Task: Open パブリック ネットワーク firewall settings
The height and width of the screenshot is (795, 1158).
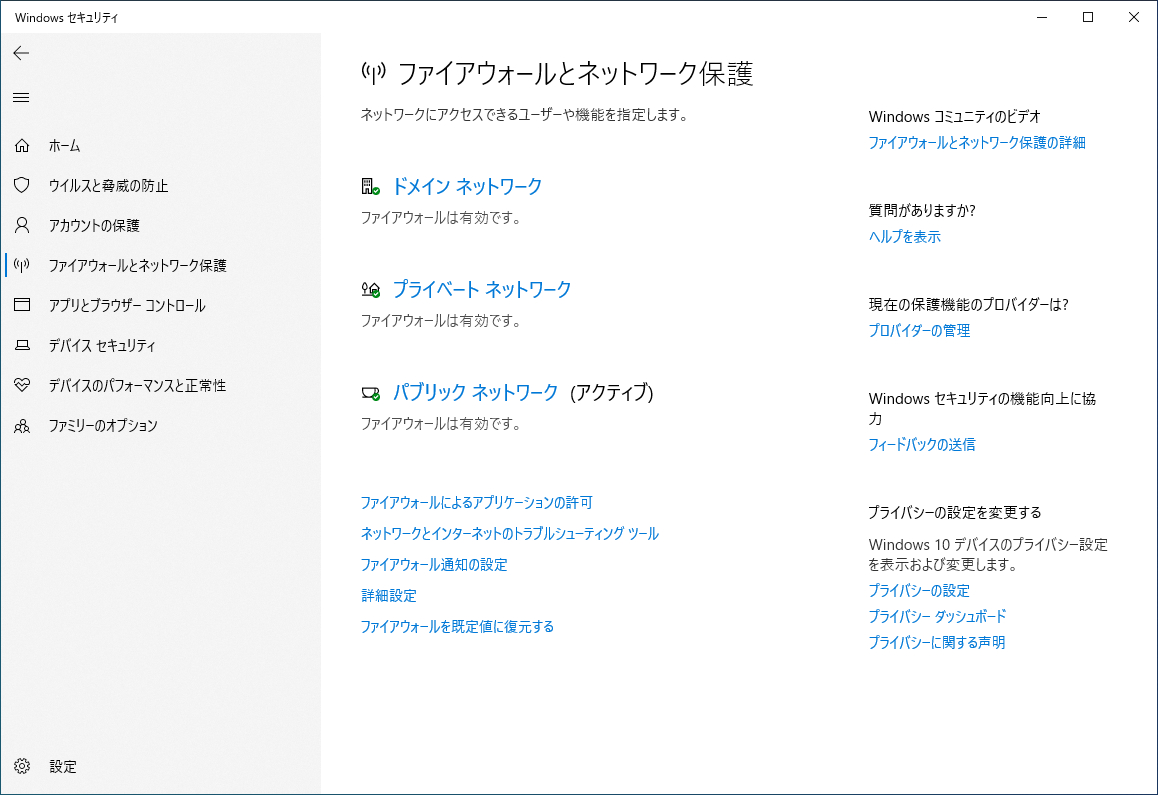Action: (x=475, y=392)
